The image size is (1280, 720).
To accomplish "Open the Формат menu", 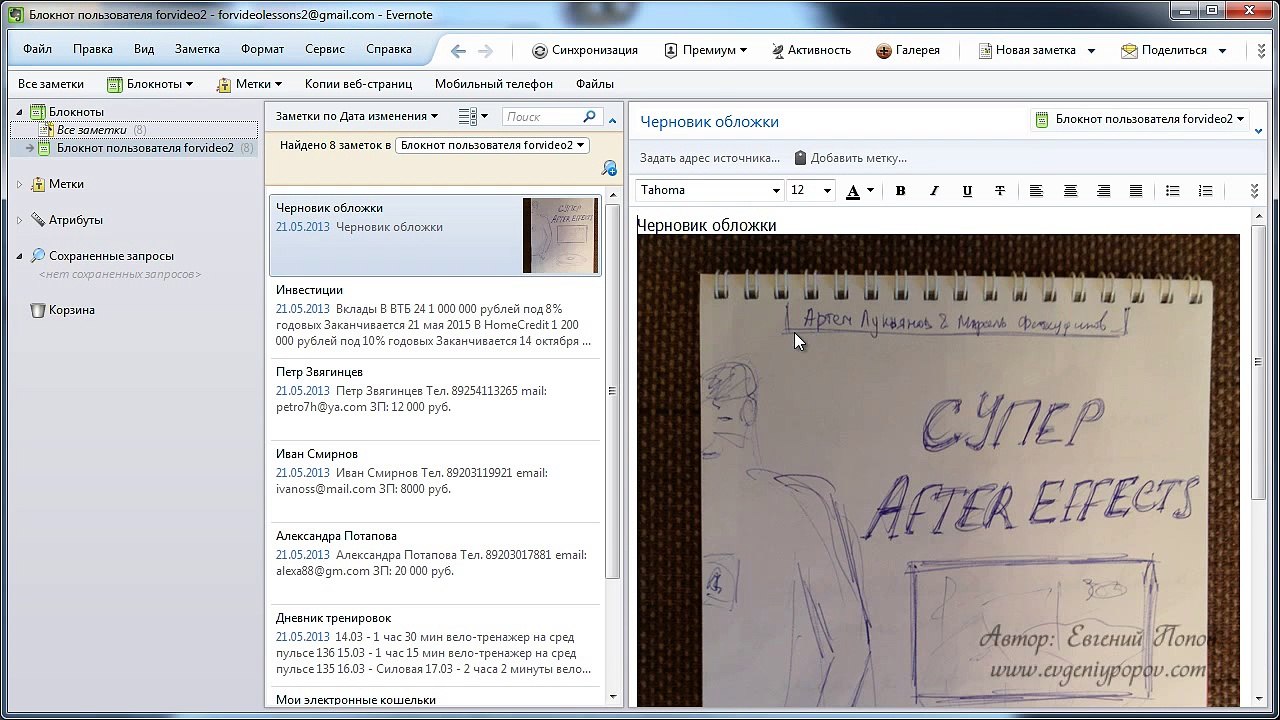I will pyautogui.click(x=262, y=49).
